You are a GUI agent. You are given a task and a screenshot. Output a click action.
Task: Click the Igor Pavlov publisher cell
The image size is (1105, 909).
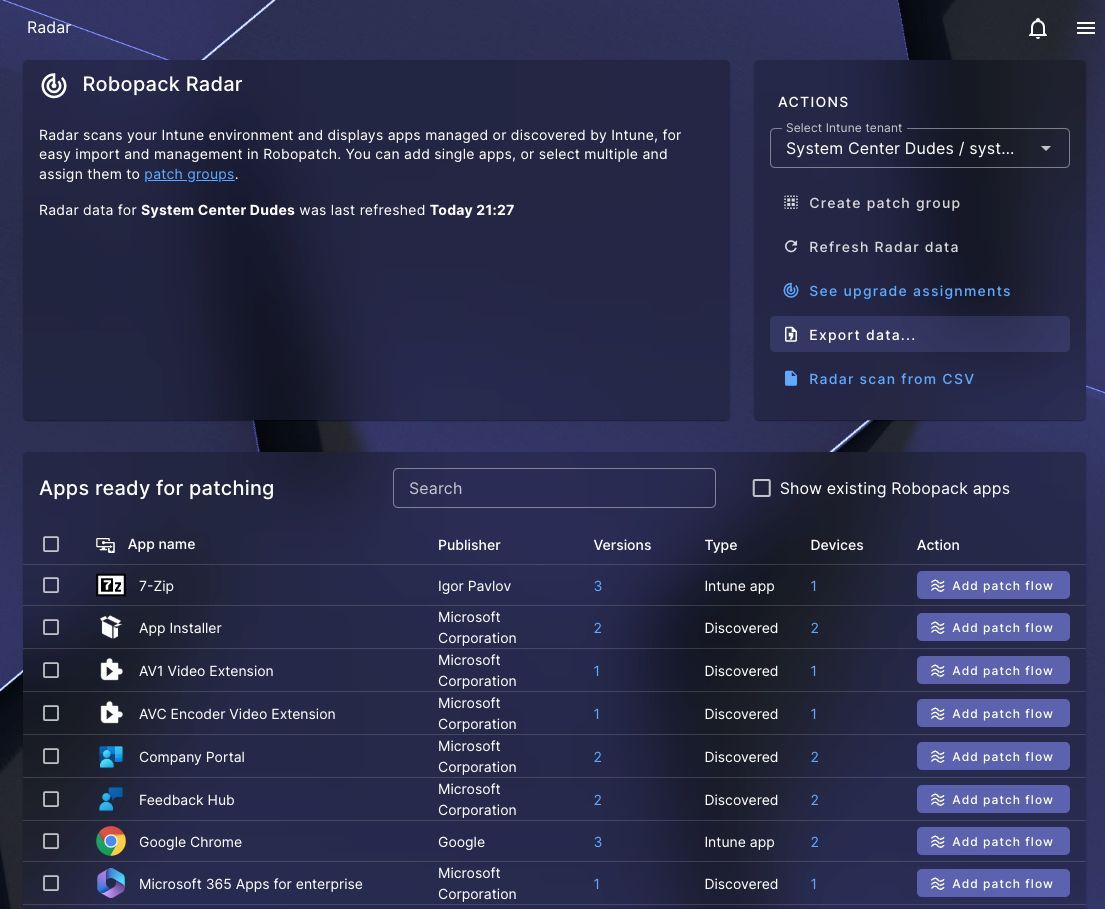pyautogui.click(x=474, y=586)
